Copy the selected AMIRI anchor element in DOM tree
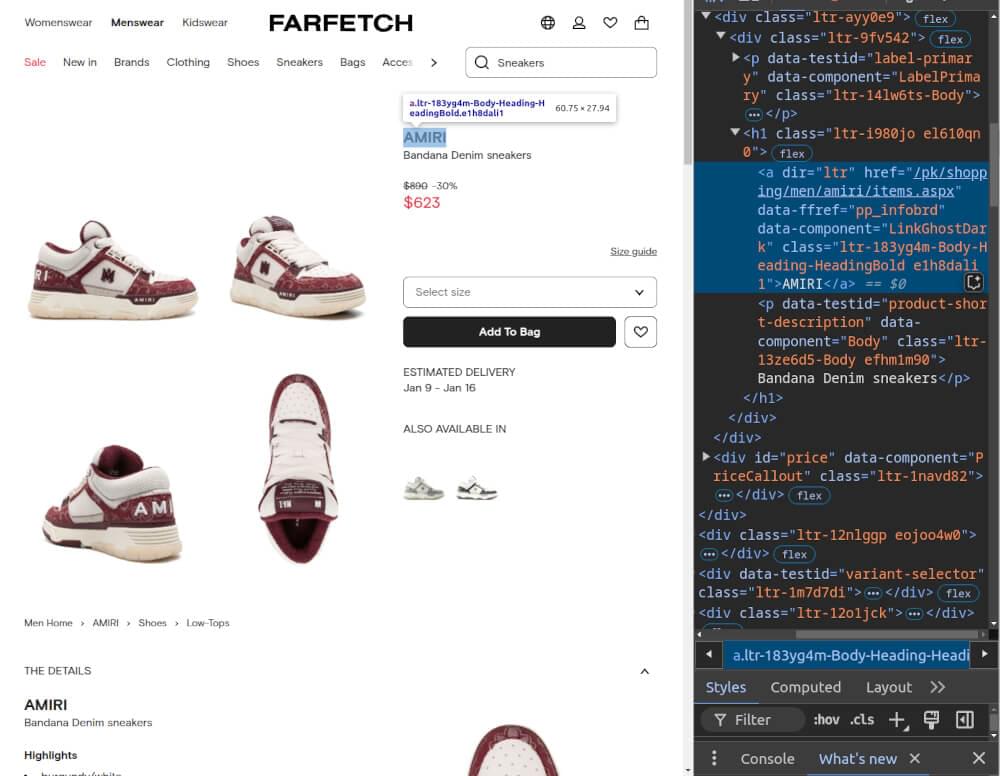This screenshot has height=776, width=1000. [x=972, y=283]
